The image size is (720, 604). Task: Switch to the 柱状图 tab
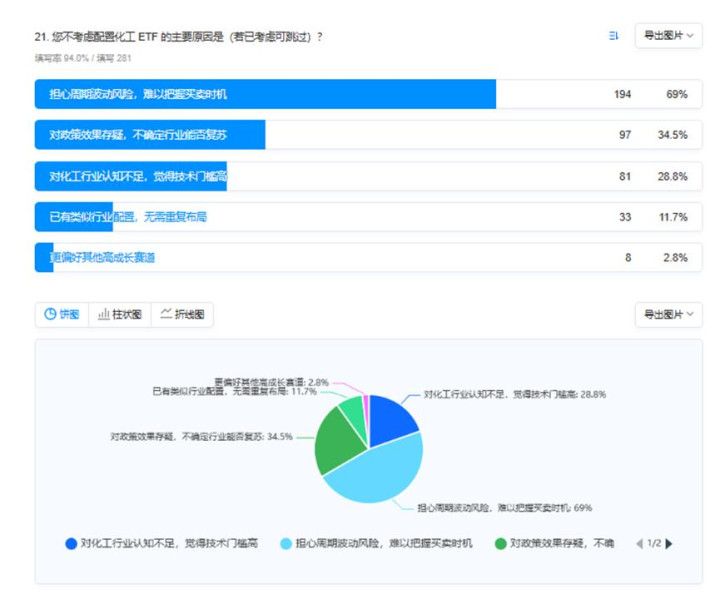pos(119,315)
